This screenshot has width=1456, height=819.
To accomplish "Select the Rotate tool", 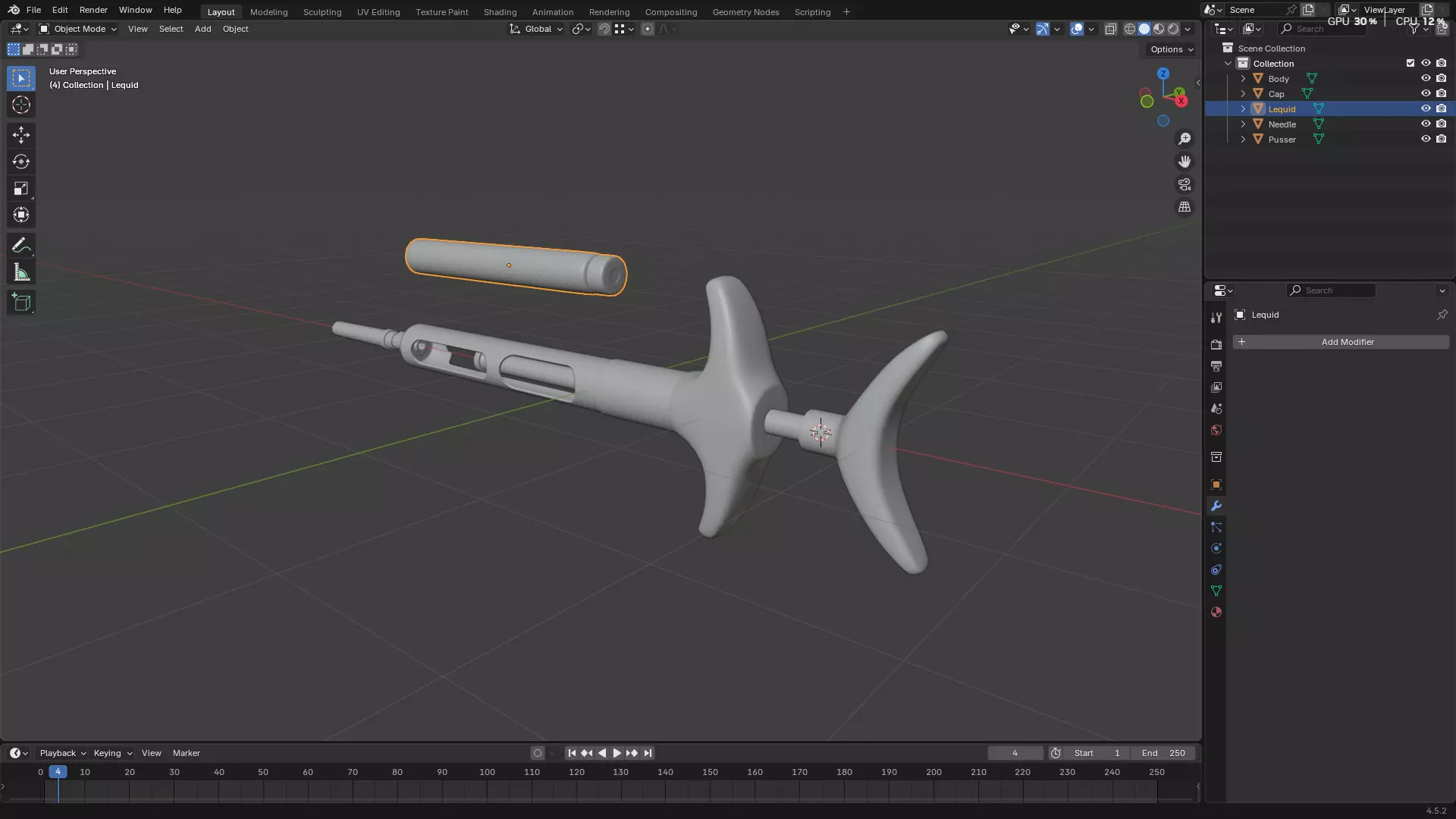I will [21, 162].
